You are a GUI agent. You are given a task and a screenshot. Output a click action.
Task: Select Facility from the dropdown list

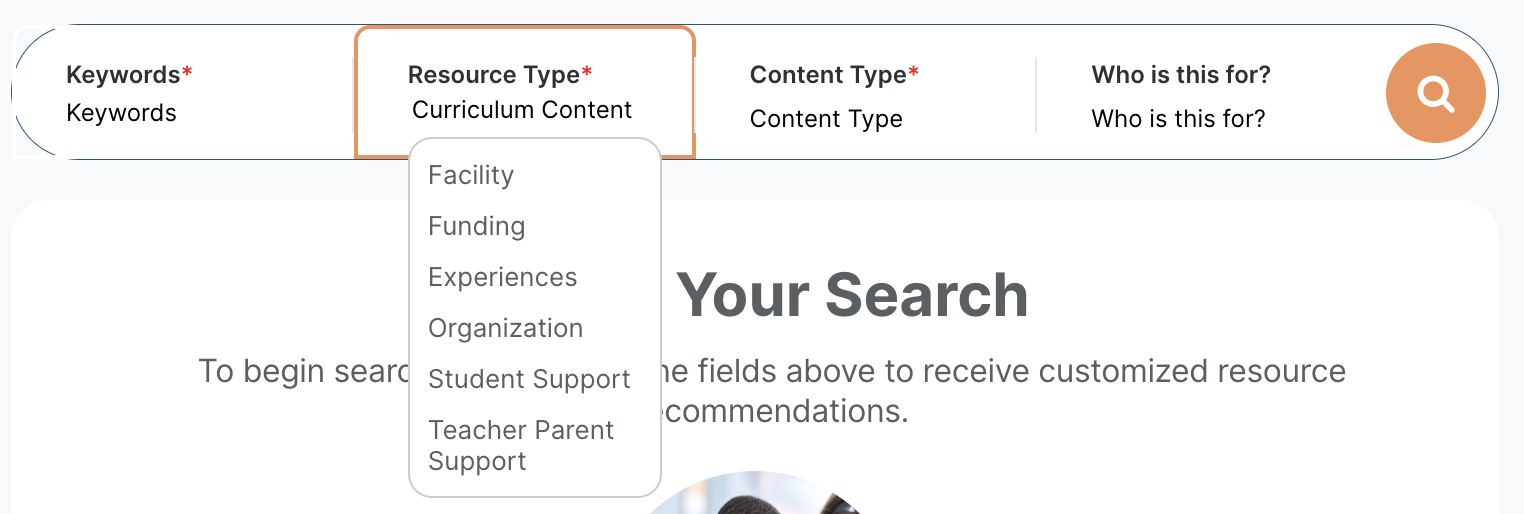[x=471, y=175]
